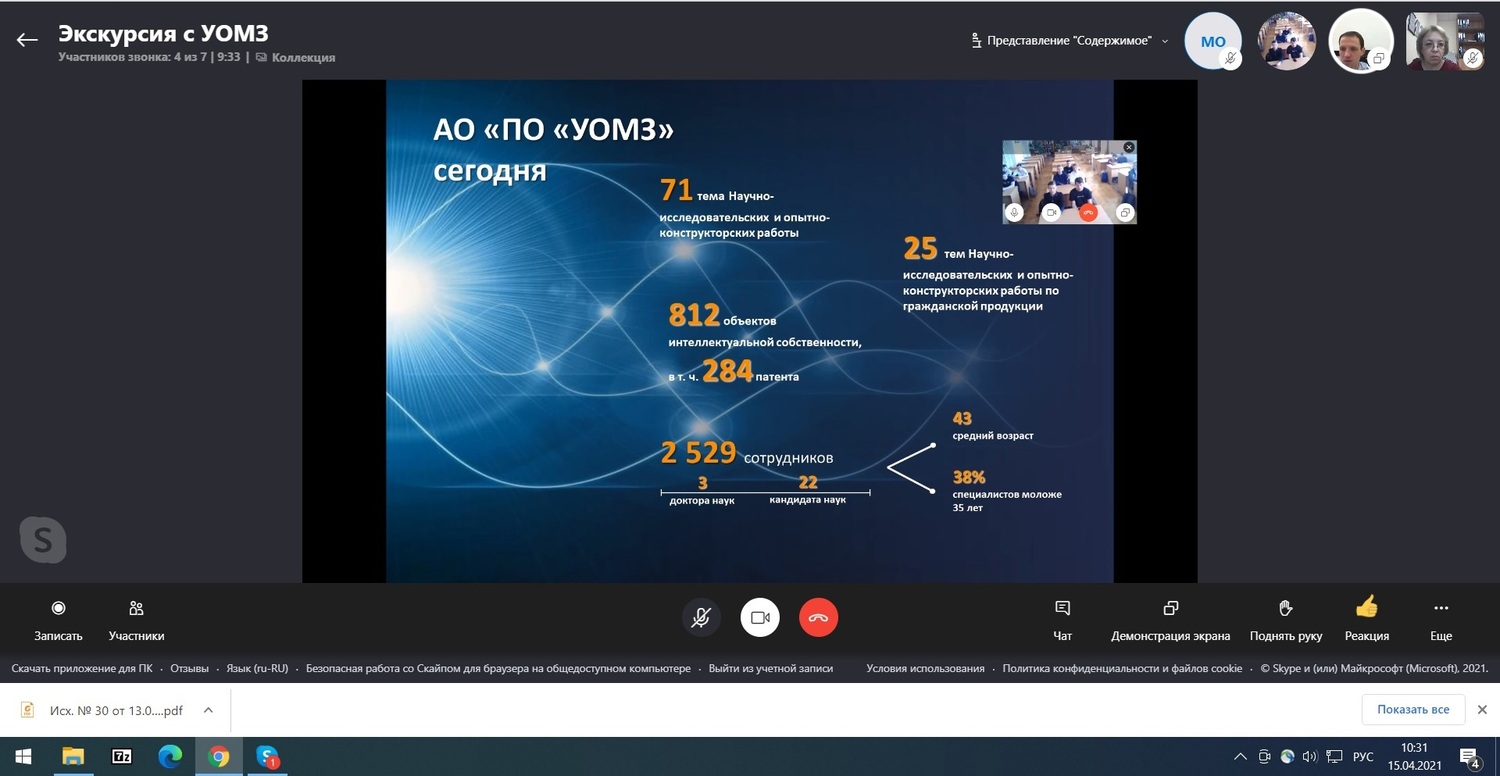
Task: Mute microphone in the floating self-view window
Action: (1014, 212)
